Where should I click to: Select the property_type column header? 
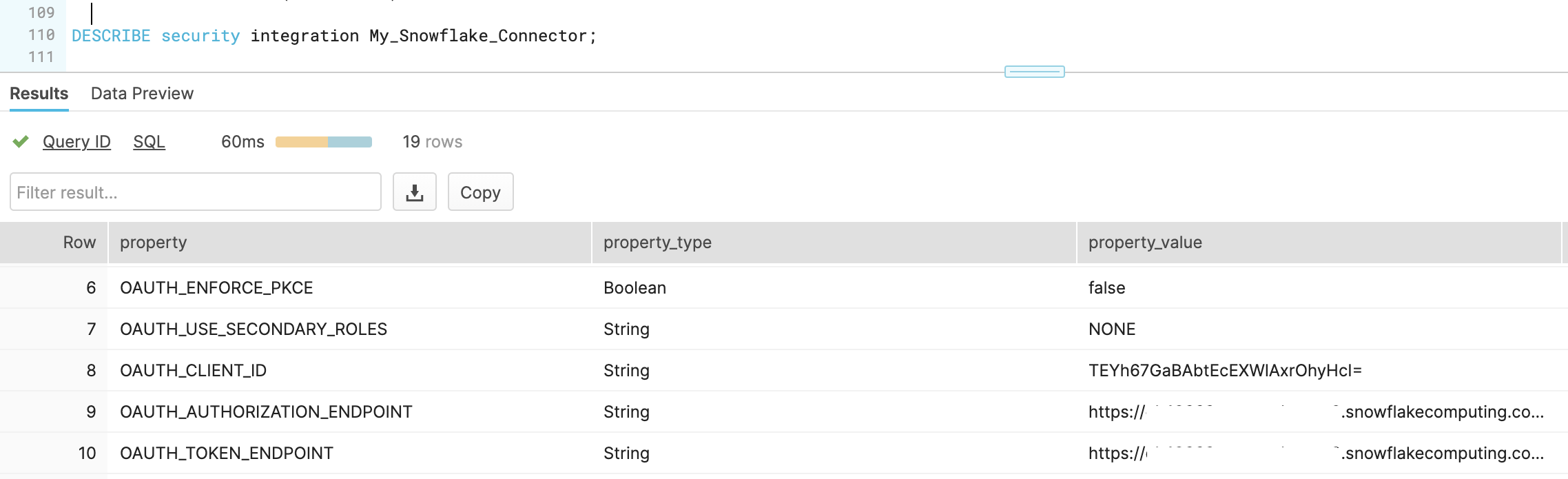click(x=657, y=243)
